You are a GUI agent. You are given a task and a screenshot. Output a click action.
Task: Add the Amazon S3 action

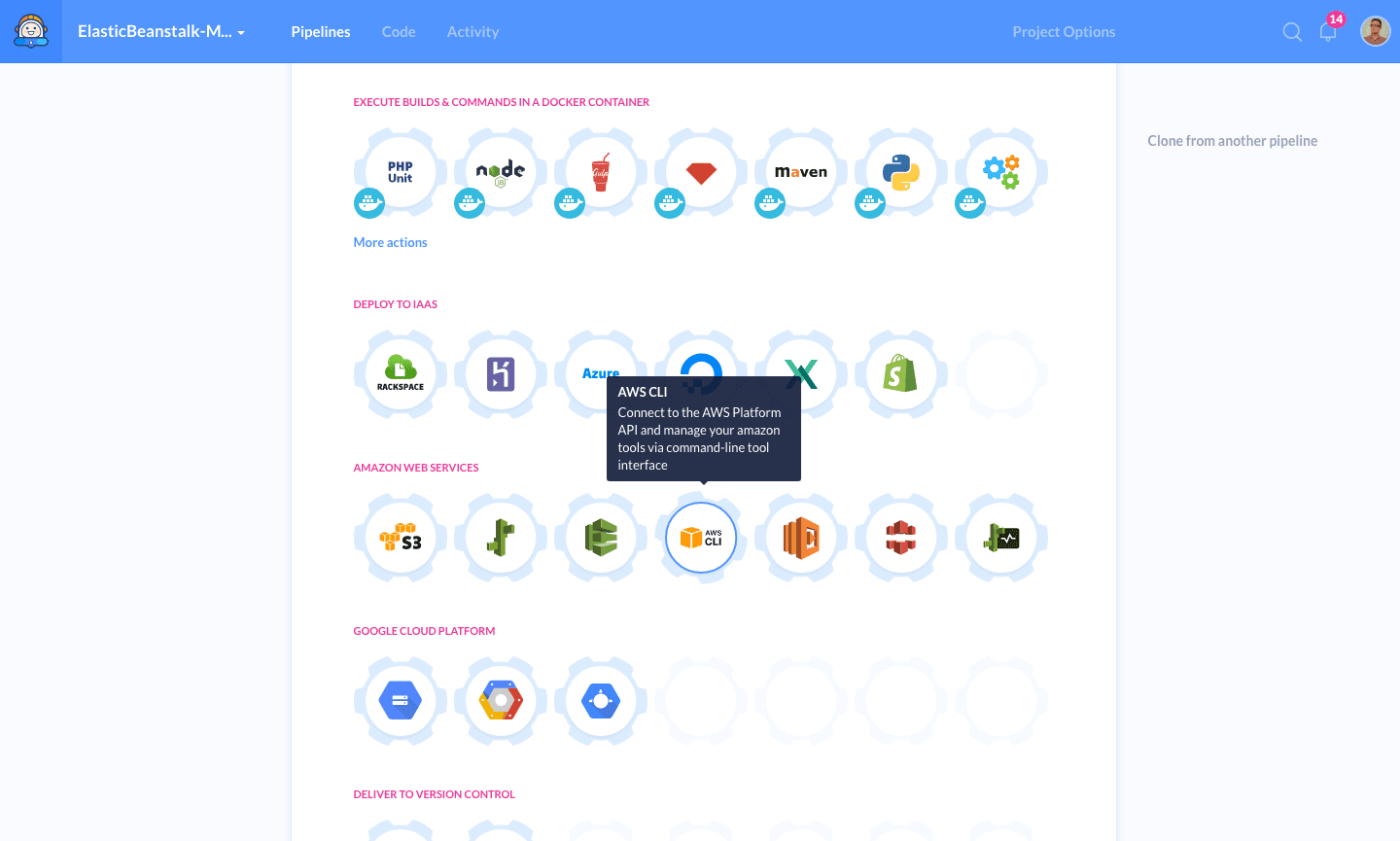(x=401, y=538)
